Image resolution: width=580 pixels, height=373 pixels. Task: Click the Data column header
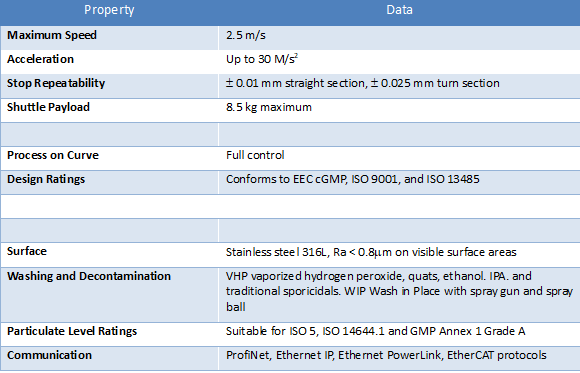click(399, 10)
